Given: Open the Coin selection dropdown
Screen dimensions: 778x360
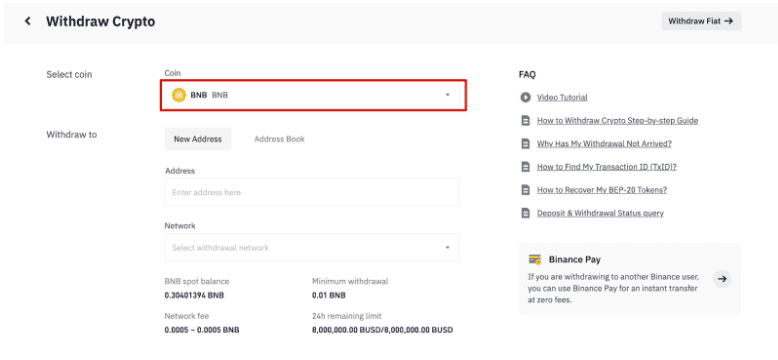Looking at the screenshot, I should (313, 95).
